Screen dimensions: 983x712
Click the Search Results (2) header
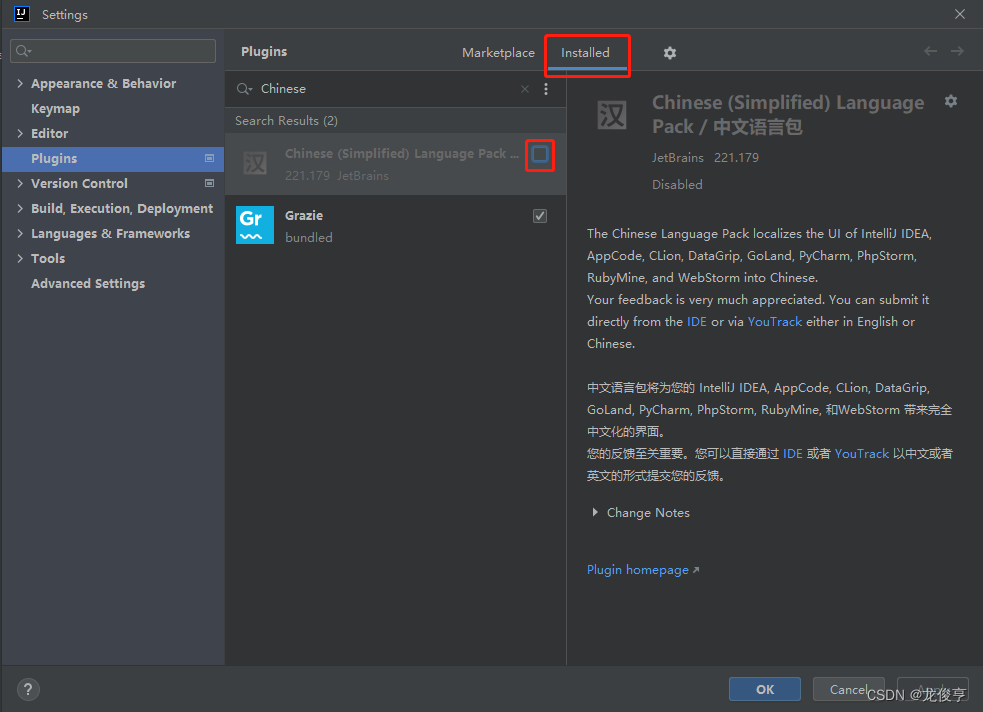[x=286, y=120]
